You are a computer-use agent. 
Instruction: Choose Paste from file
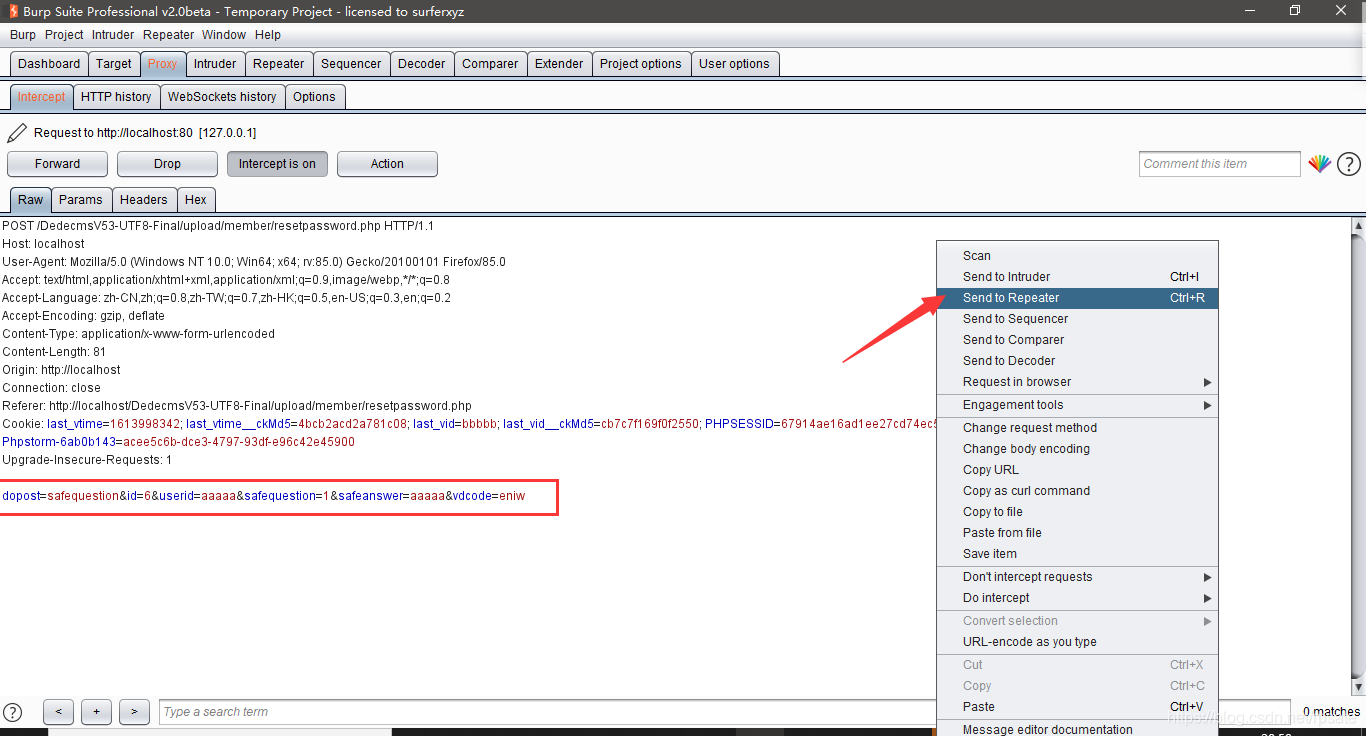pos(1077,533)
